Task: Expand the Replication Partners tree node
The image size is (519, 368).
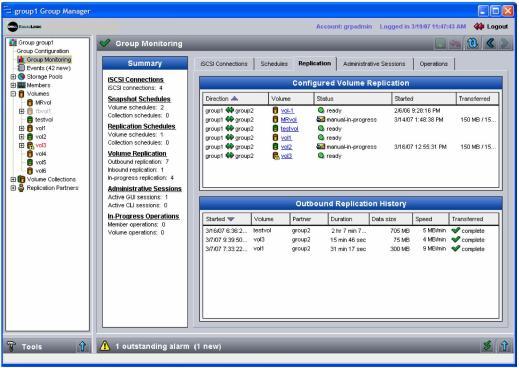Action: tap(13, 188)
